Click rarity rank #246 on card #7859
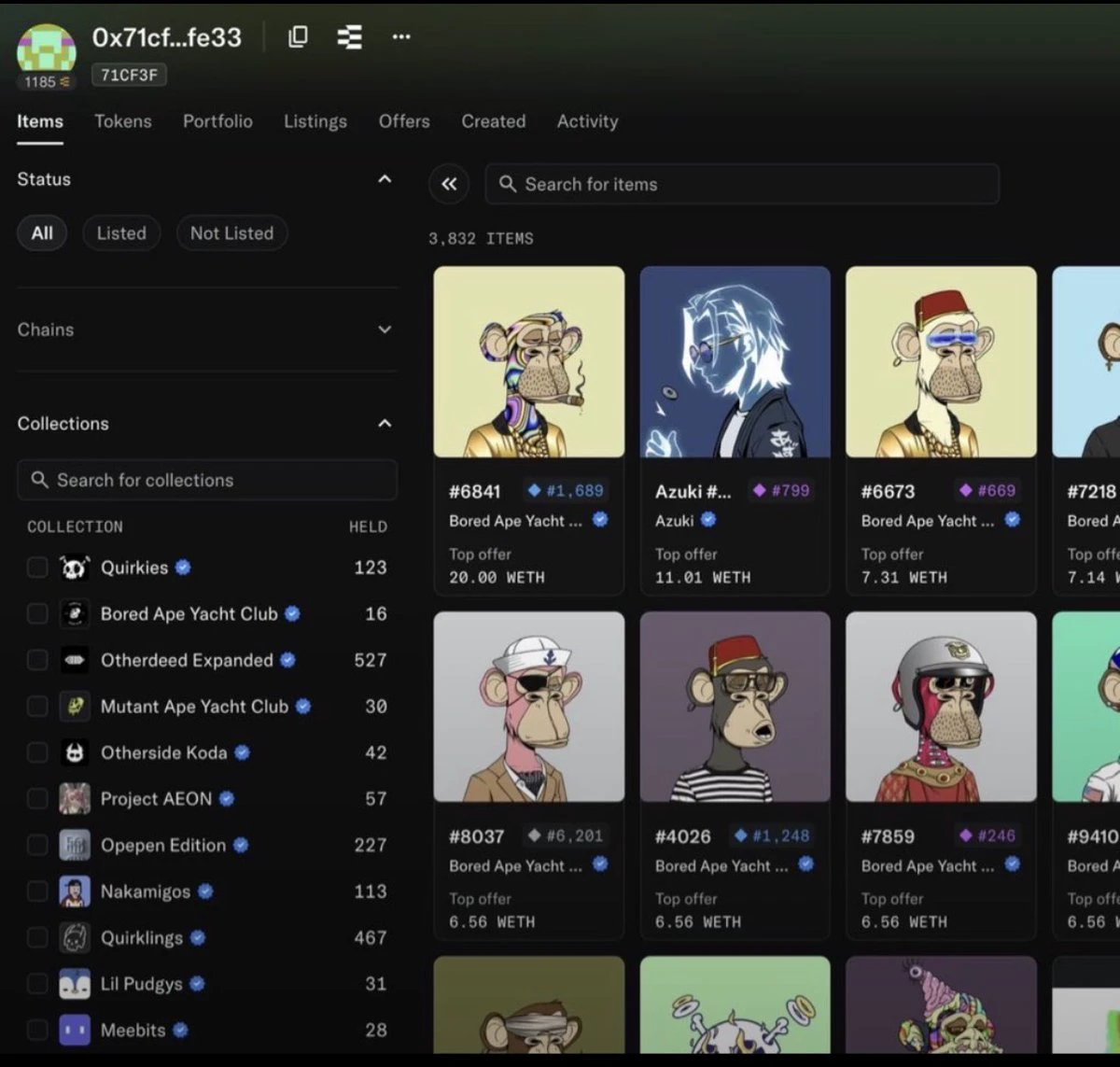The image size is (1120, 1067). click(x=987, y=835)
